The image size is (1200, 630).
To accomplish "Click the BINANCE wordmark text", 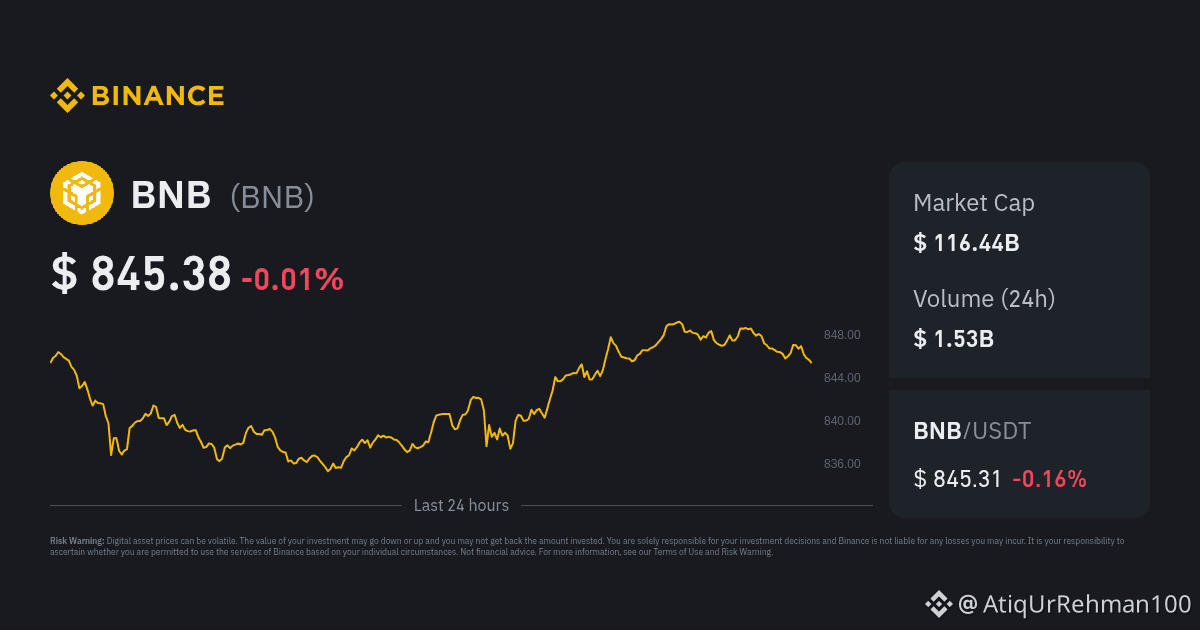I will pyautogui.click(x=158, y=96).
